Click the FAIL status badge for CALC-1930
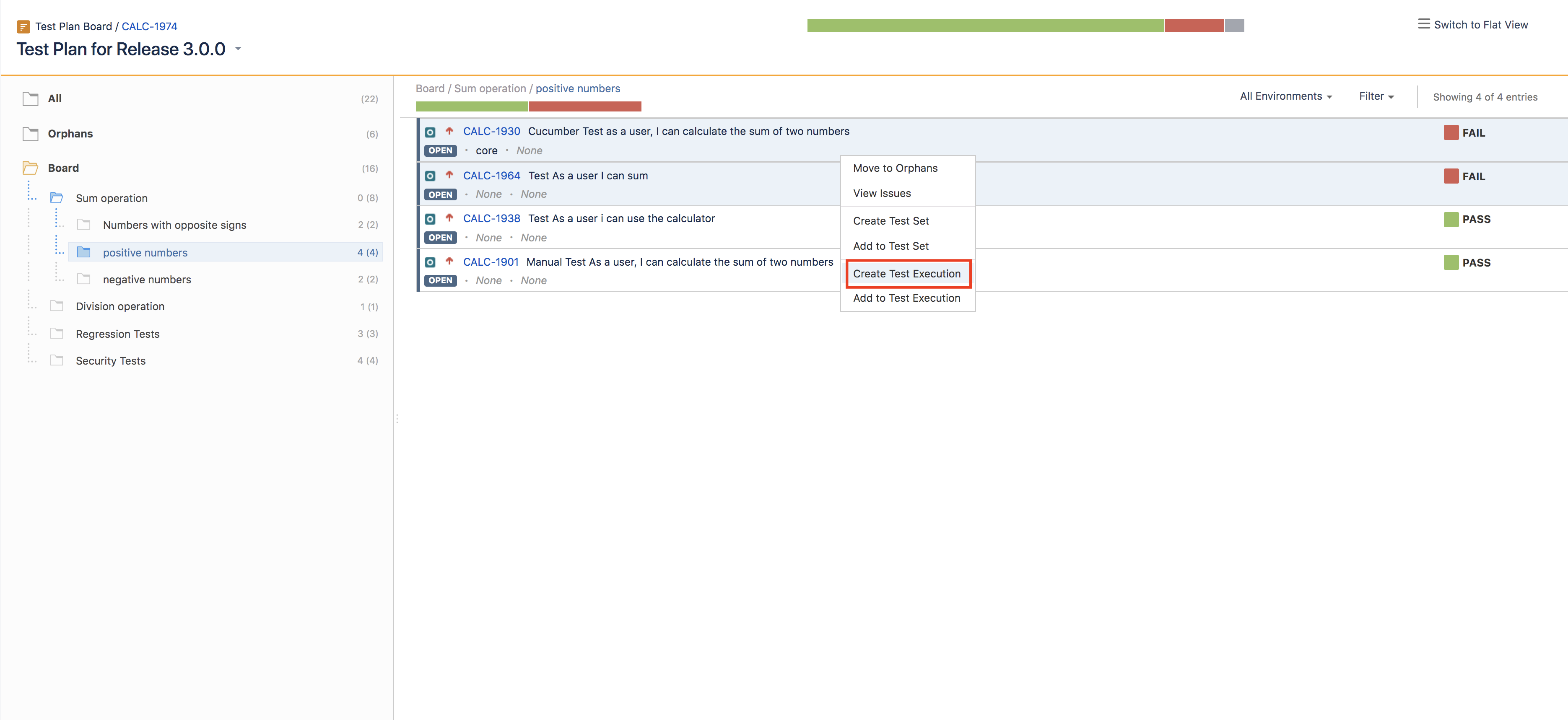The height and width of the screenshot is (720, 1568). click(1464, 133)
